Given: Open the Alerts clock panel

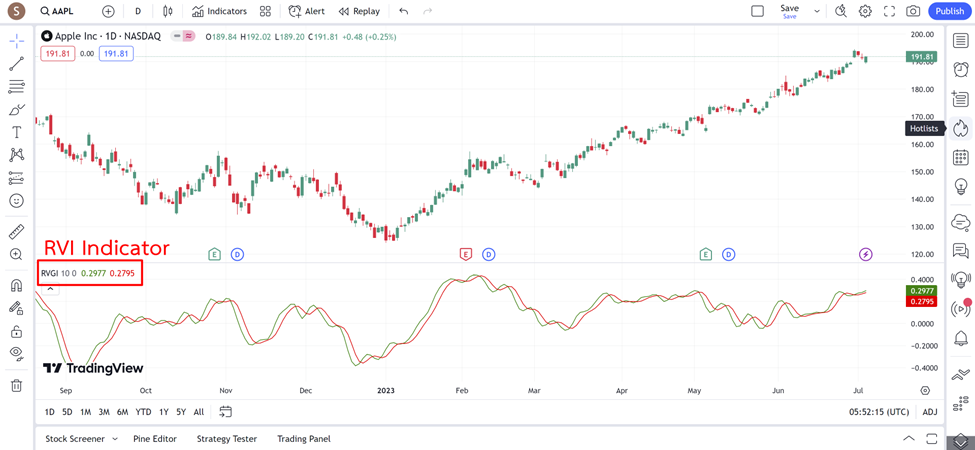Looking at the screenshot, I should coord(961,69).
